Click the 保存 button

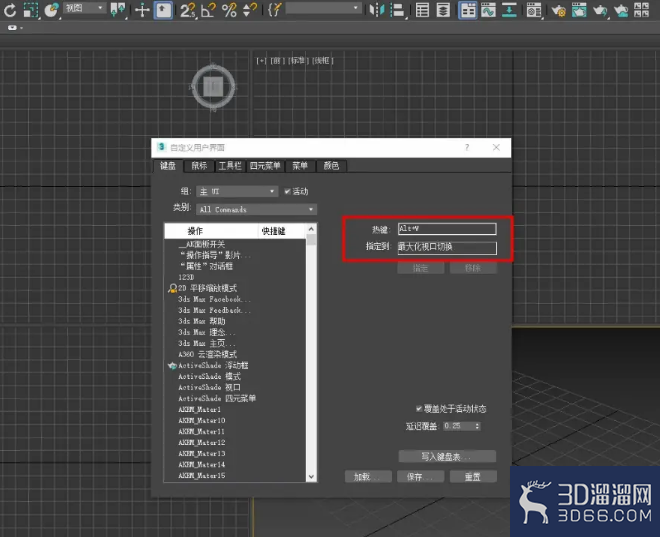(x=420, y=476)
